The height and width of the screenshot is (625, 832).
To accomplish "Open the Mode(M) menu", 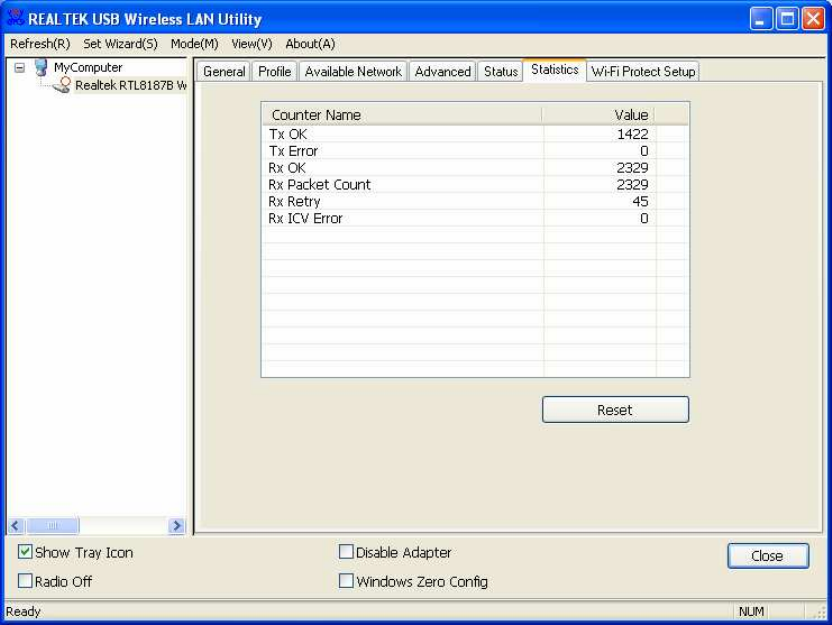I will tap(194, 44).
